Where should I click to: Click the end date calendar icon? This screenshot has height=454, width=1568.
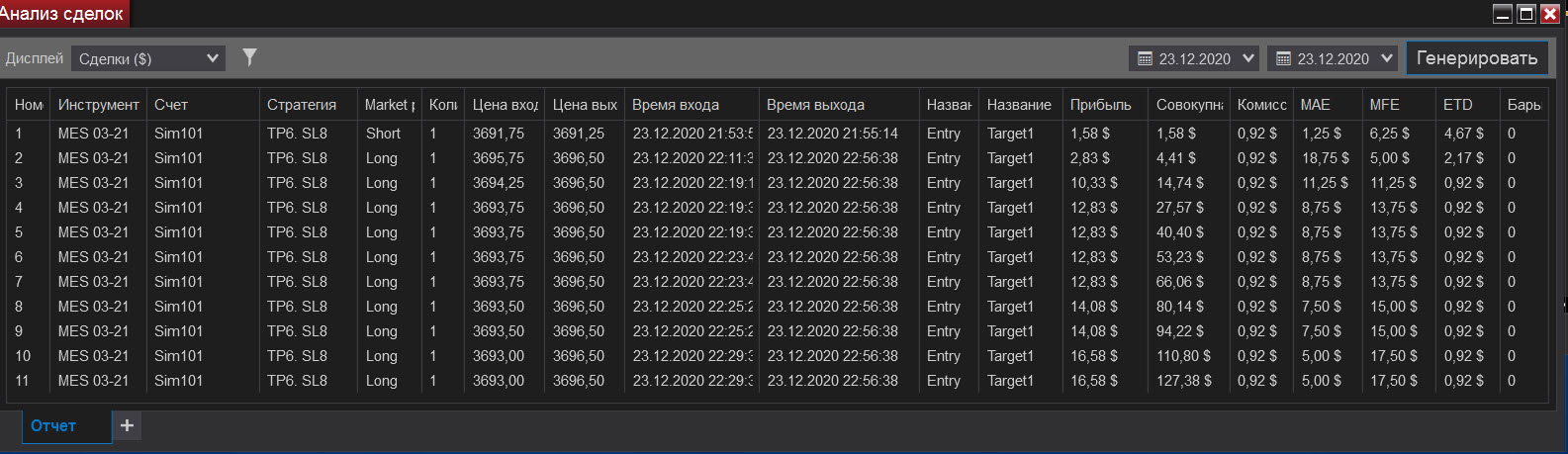[x=1284, y=59]
